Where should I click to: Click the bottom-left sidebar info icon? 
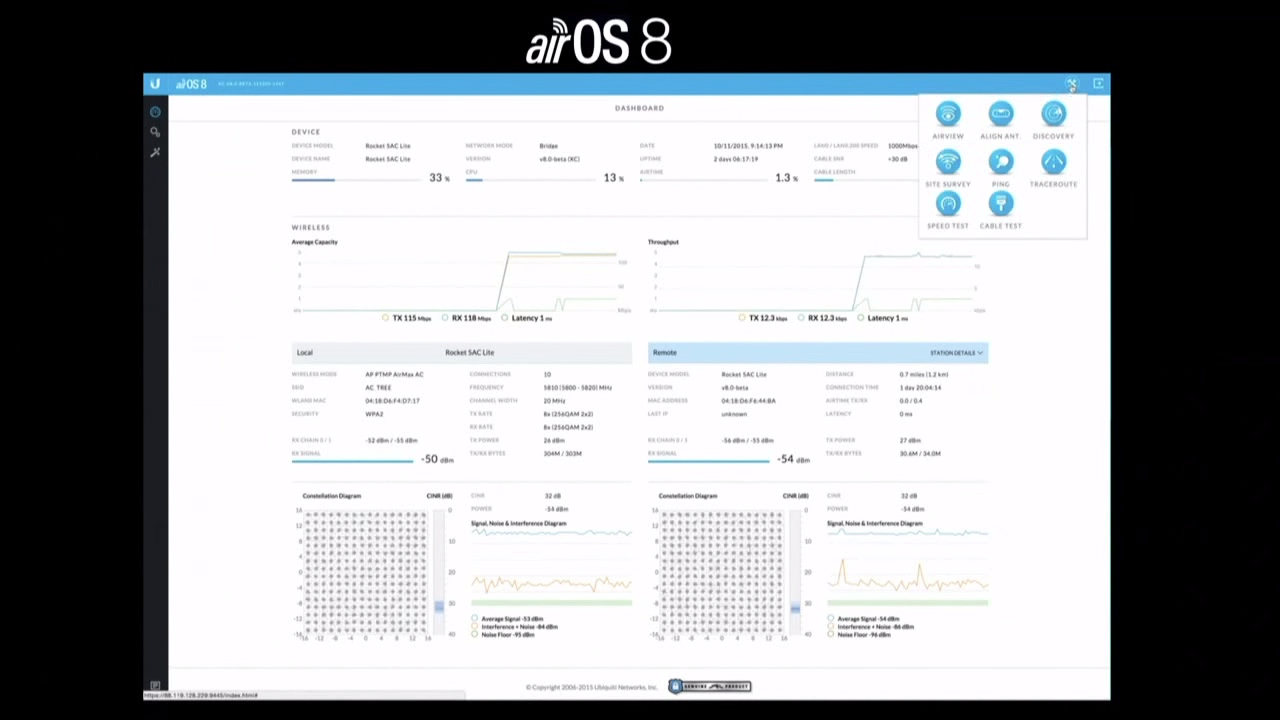click(155, 686)
